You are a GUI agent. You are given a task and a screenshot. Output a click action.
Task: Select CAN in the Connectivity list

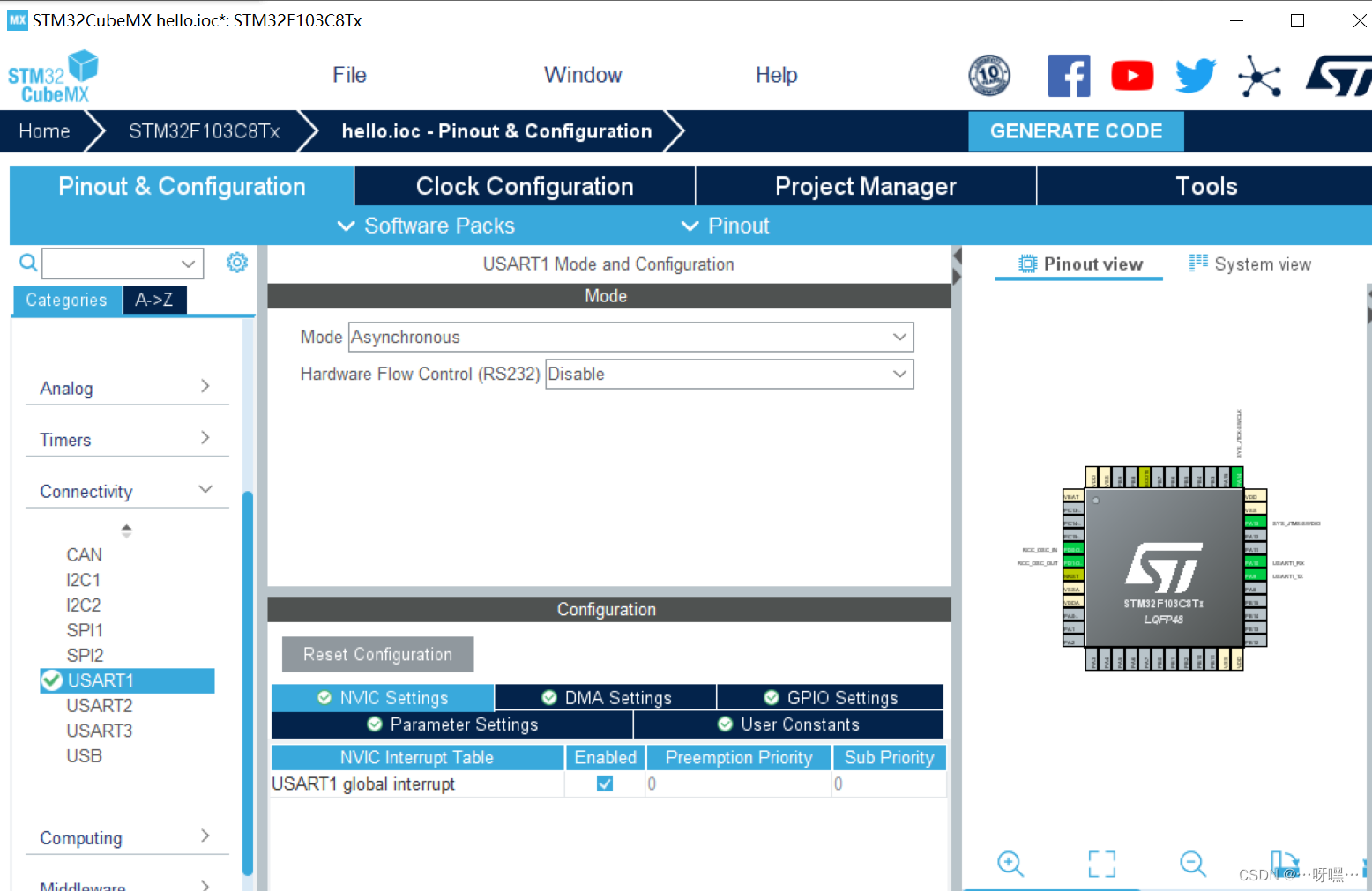85,554
